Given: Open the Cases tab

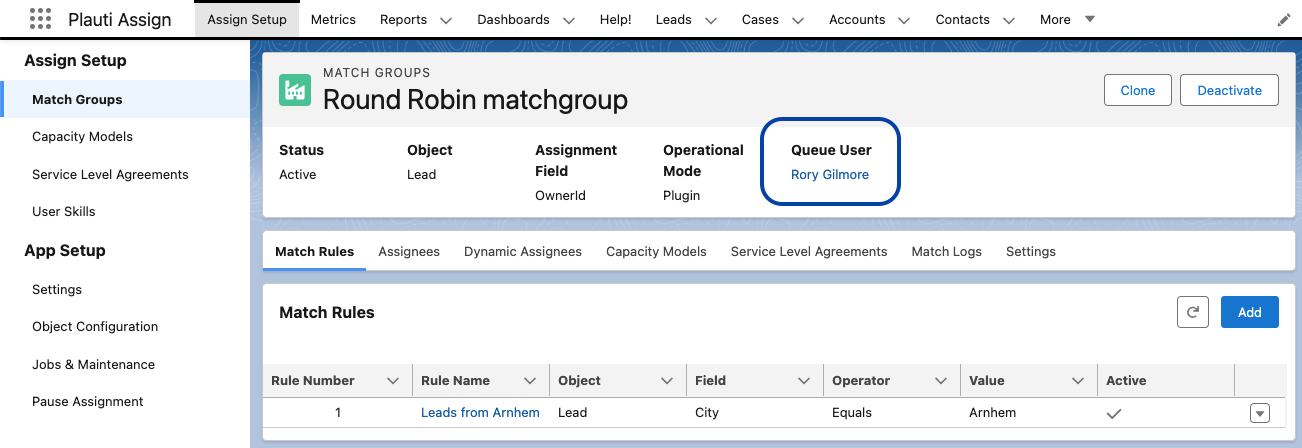Looking at the screenshot, I should (x=760, y=19).
